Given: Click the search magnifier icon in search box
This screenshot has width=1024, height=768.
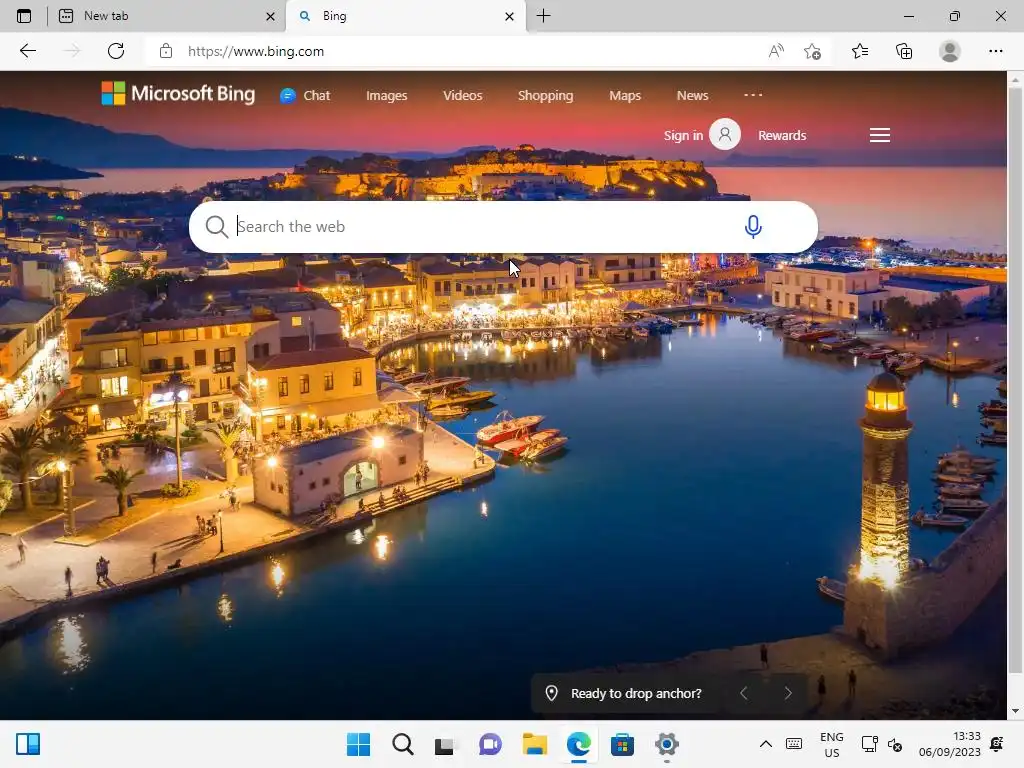Looking at the screenshot, I should coord(216,227).
